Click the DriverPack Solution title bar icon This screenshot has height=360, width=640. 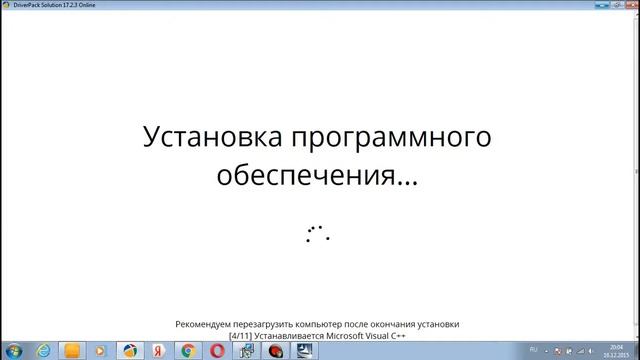pyautogui.click(x=6, y=5)
